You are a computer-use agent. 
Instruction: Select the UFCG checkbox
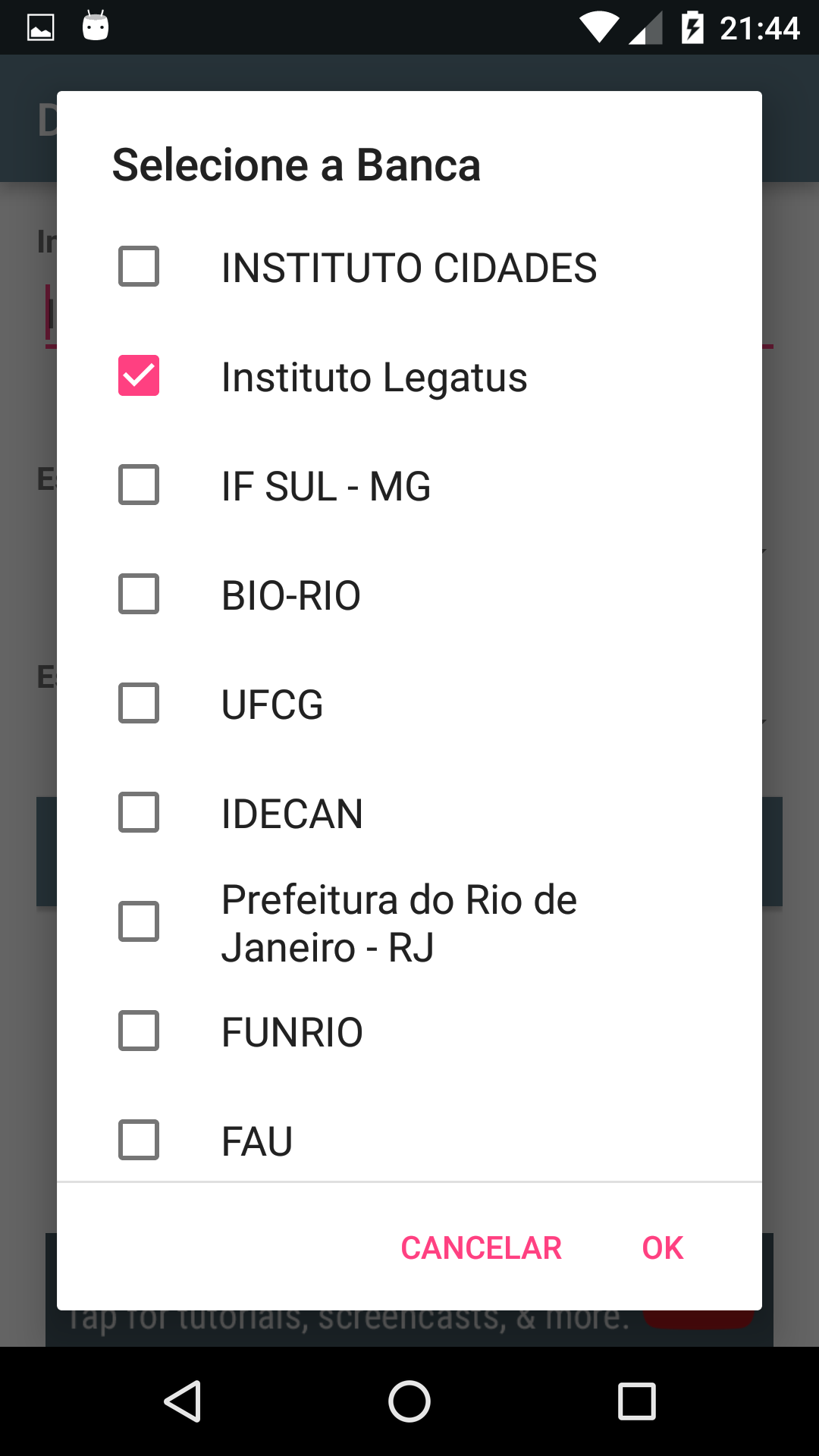pyautogui.click(x=139, y=703)
